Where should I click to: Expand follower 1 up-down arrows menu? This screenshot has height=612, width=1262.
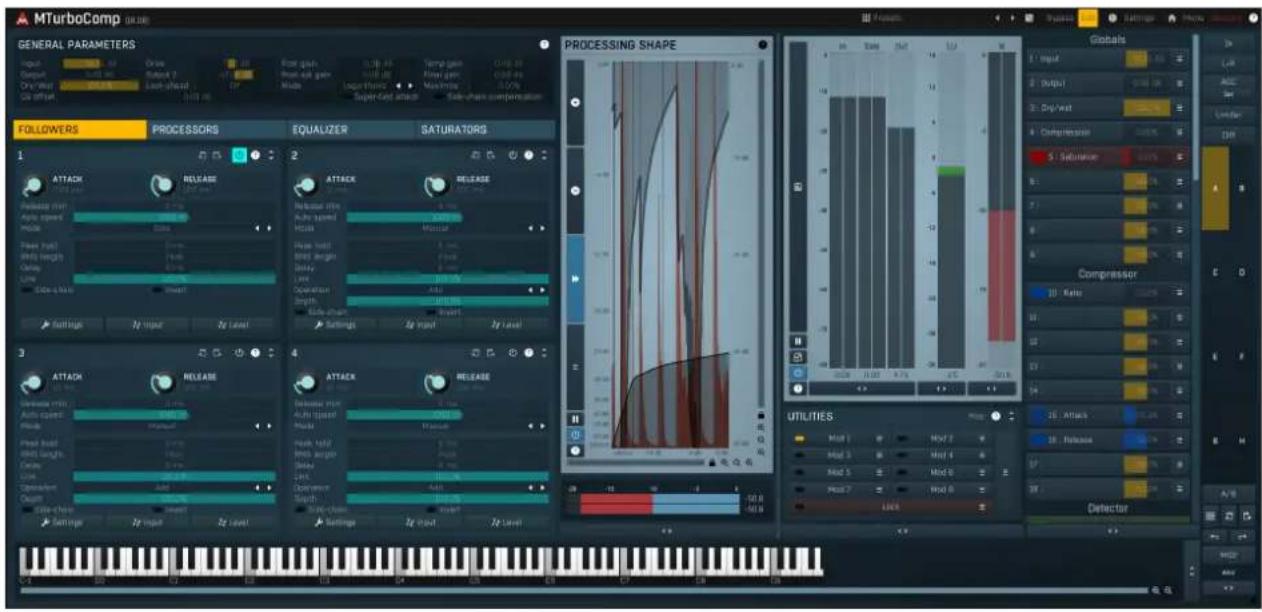[x=270, y=156]
